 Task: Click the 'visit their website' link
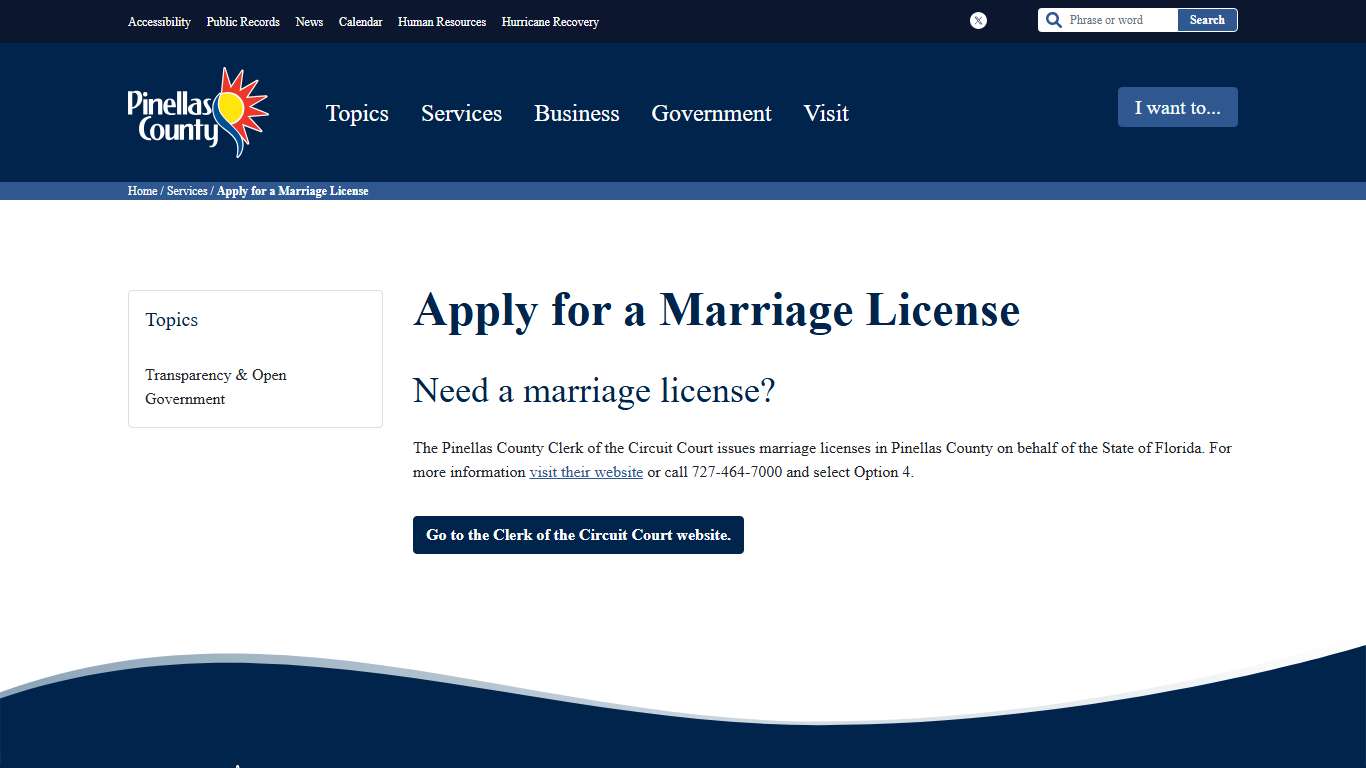pos(586,471)
